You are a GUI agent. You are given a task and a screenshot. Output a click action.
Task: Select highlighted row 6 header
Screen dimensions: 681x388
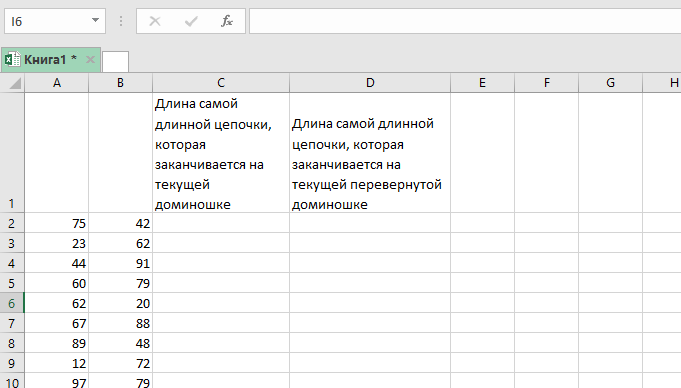[12, 303]
